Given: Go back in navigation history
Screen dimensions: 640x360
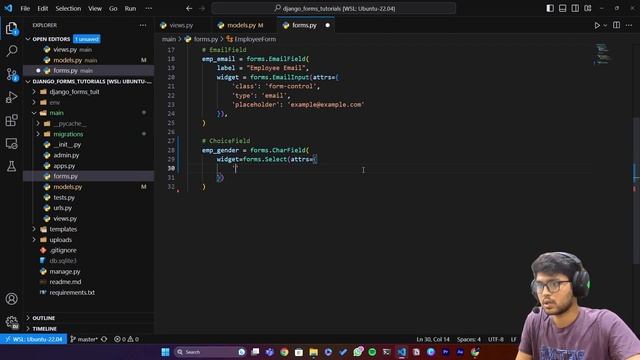Looking at the screenshot, I should click(x=189, y=9).
